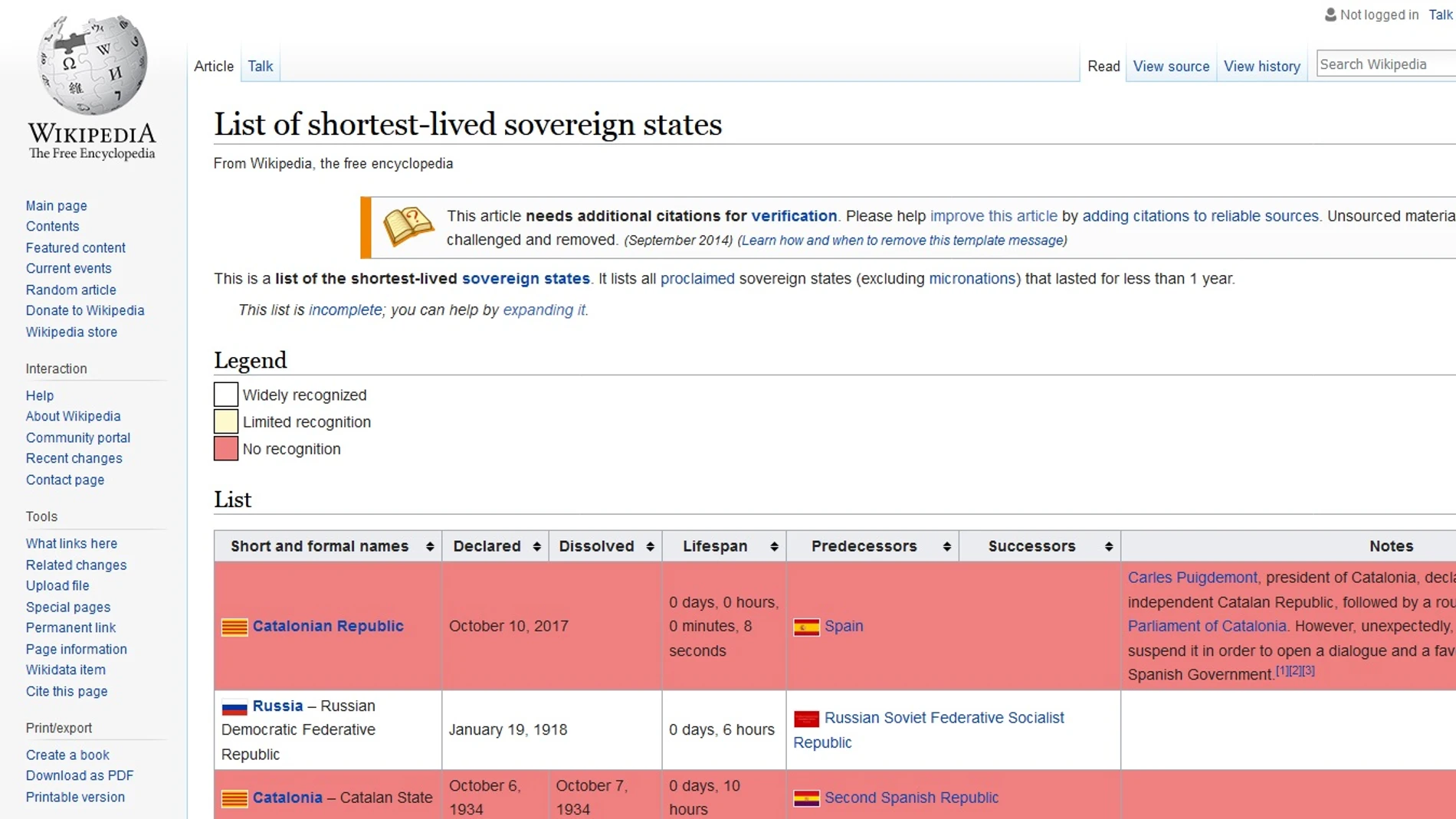The width and height of the screenshot is (1456, 819).
Task: Open Wikidata item link
Action: click(66, 670)
